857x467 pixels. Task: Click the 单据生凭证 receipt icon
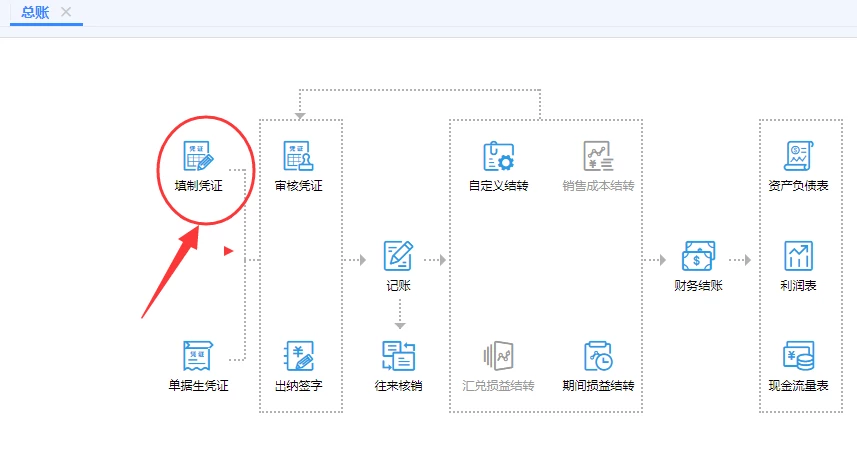click(x=198, y=356)
